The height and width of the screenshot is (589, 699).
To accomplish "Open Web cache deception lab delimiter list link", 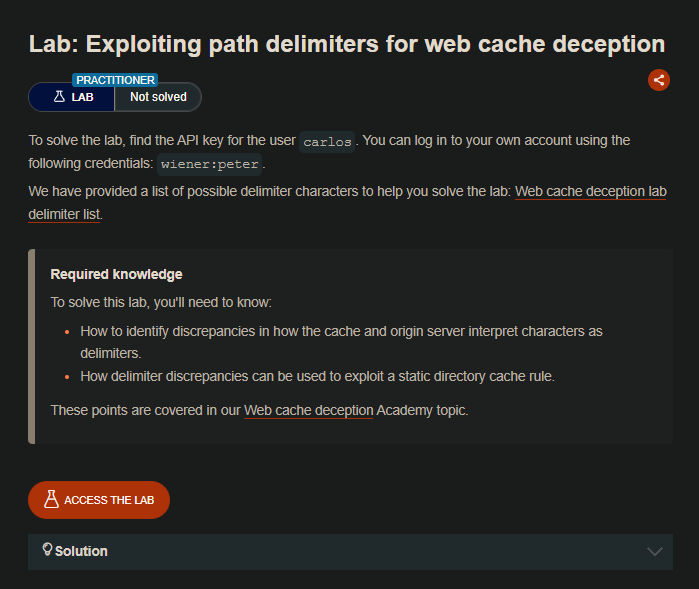I will click(x=590, y=191).
